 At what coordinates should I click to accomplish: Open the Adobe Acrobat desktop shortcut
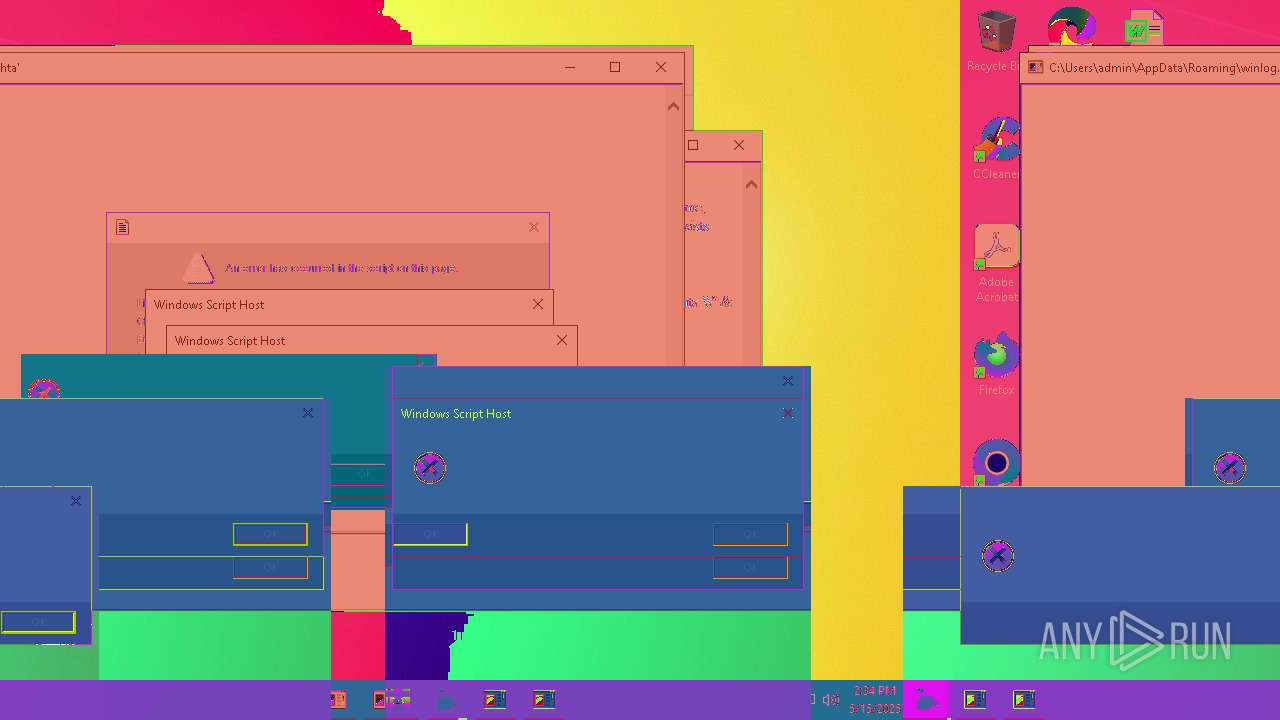996,247
